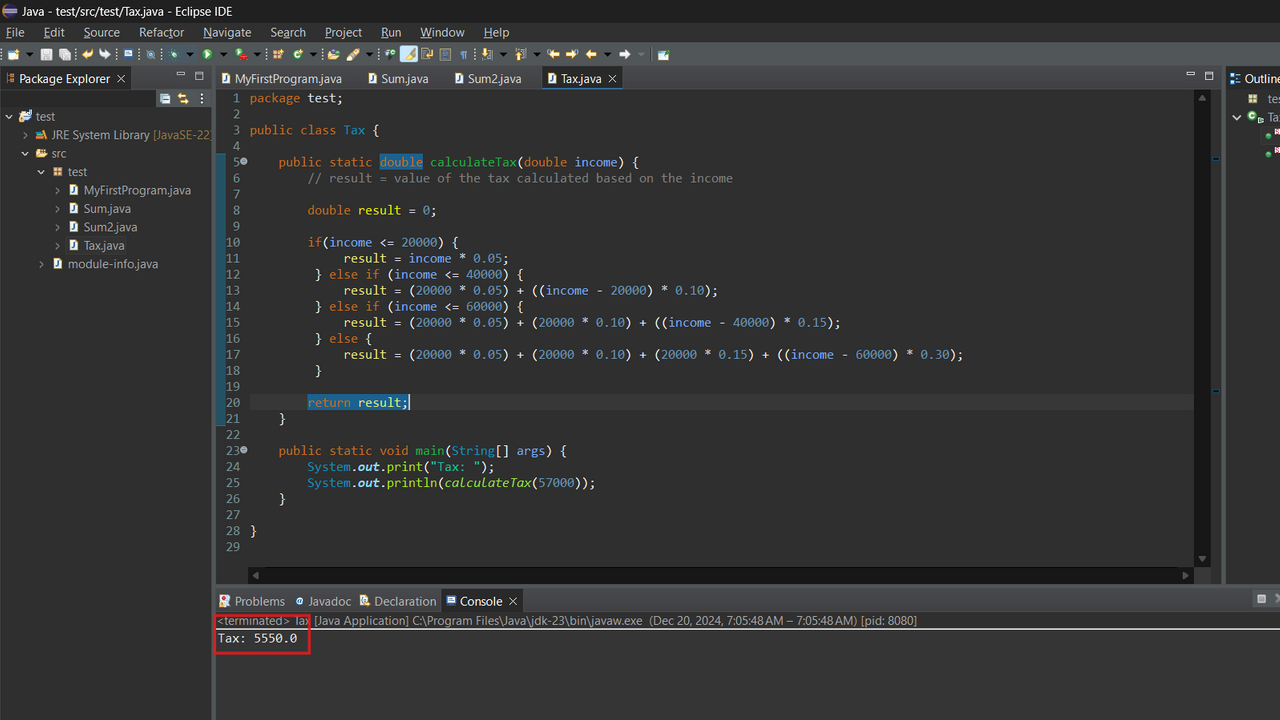Click the New file toolbar icon
This screenshot has width=1280, height=720.
point(13,54)
